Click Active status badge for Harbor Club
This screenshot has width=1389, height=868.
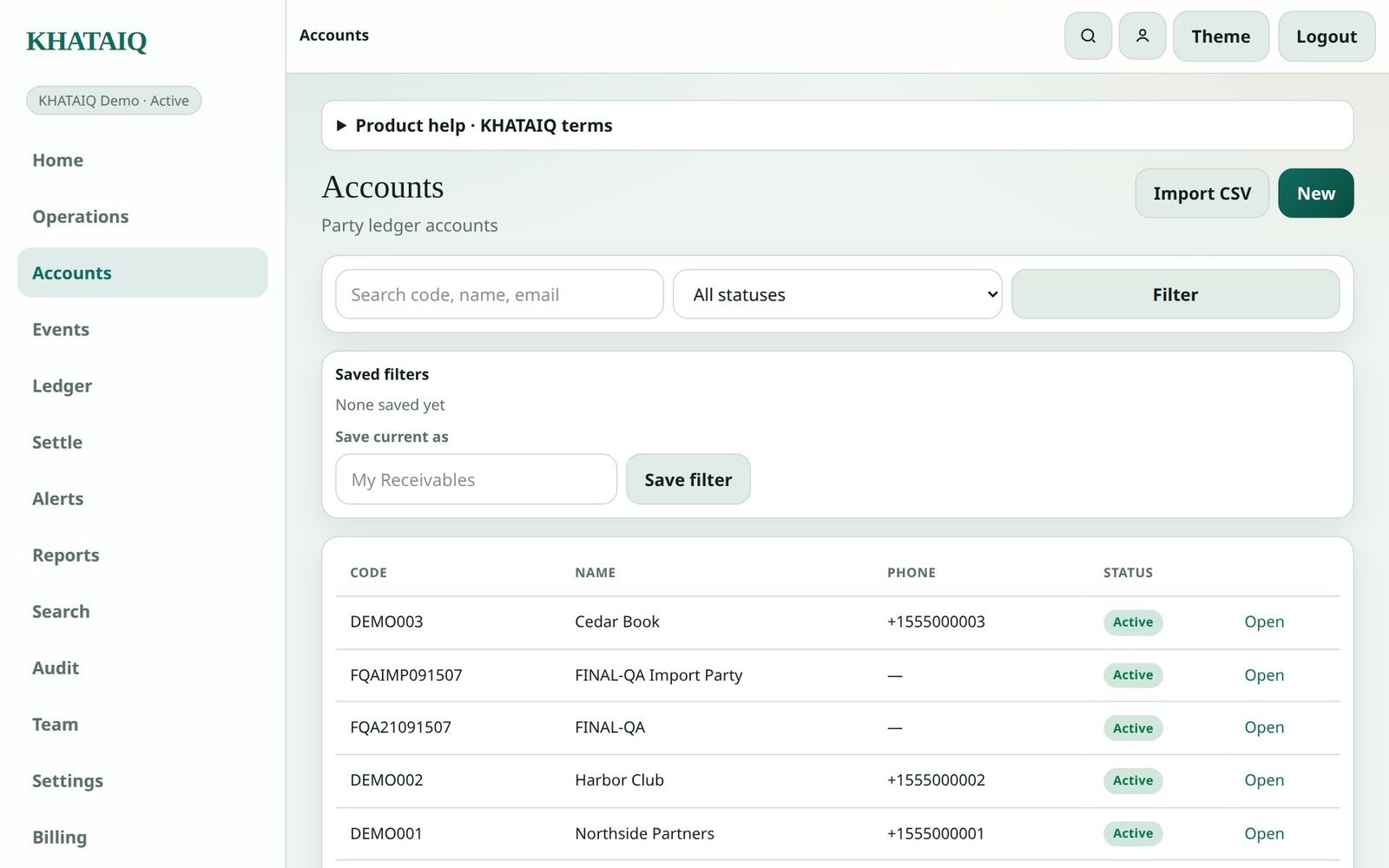(x=1133, y=780)
